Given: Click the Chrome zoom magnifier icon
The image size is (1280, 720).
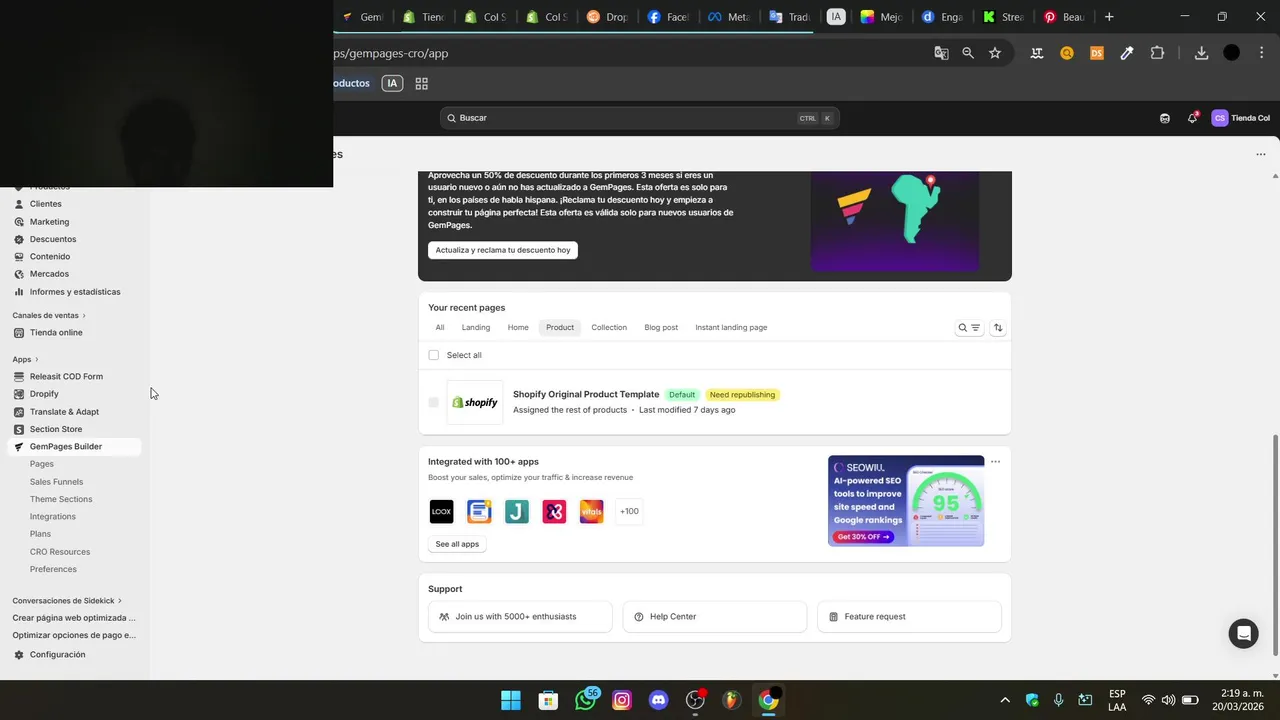Looking at the screenshot, I should (968, 53).
